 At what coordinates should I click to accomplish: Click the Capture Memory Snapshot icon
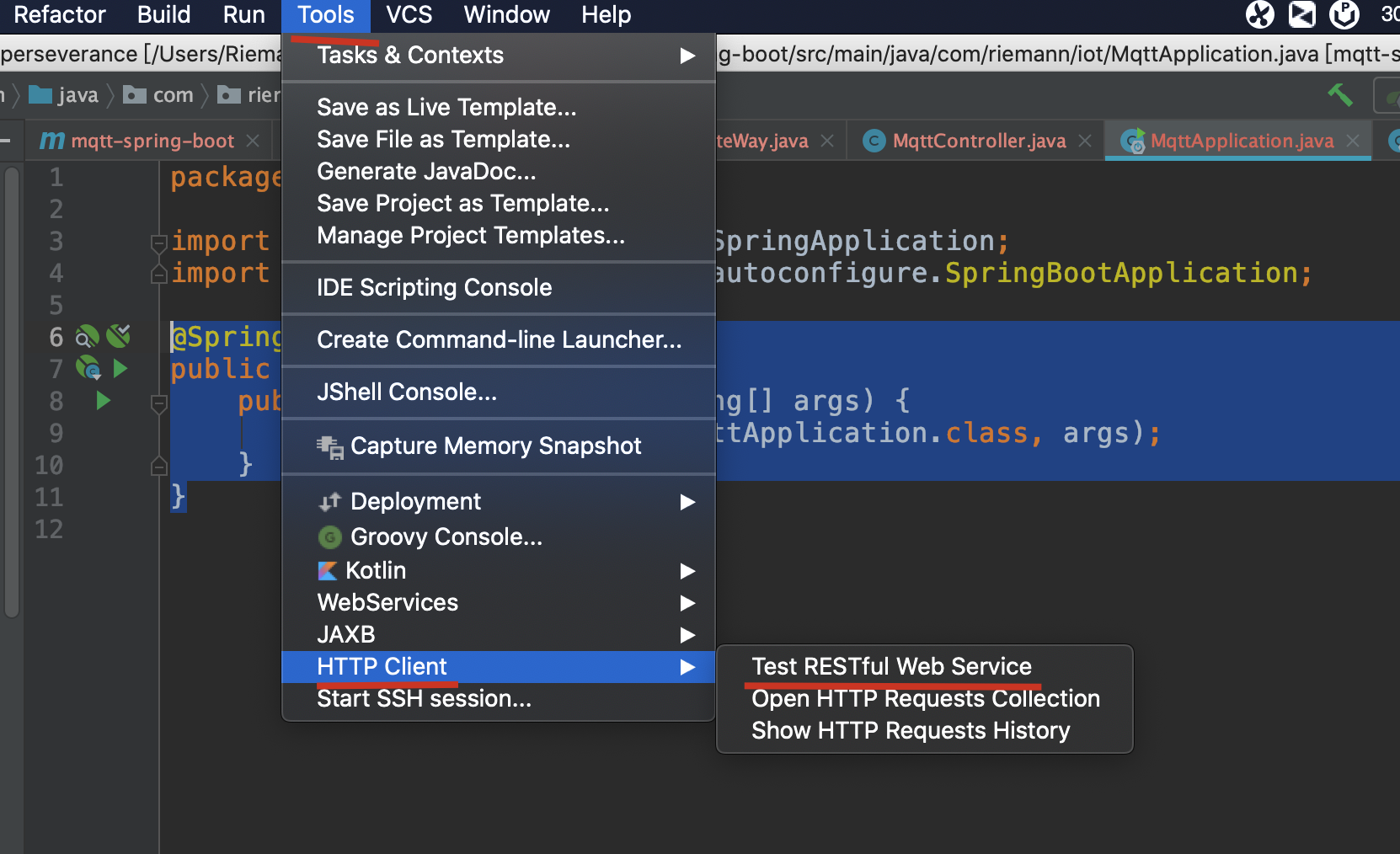click(x=330, y=446)
